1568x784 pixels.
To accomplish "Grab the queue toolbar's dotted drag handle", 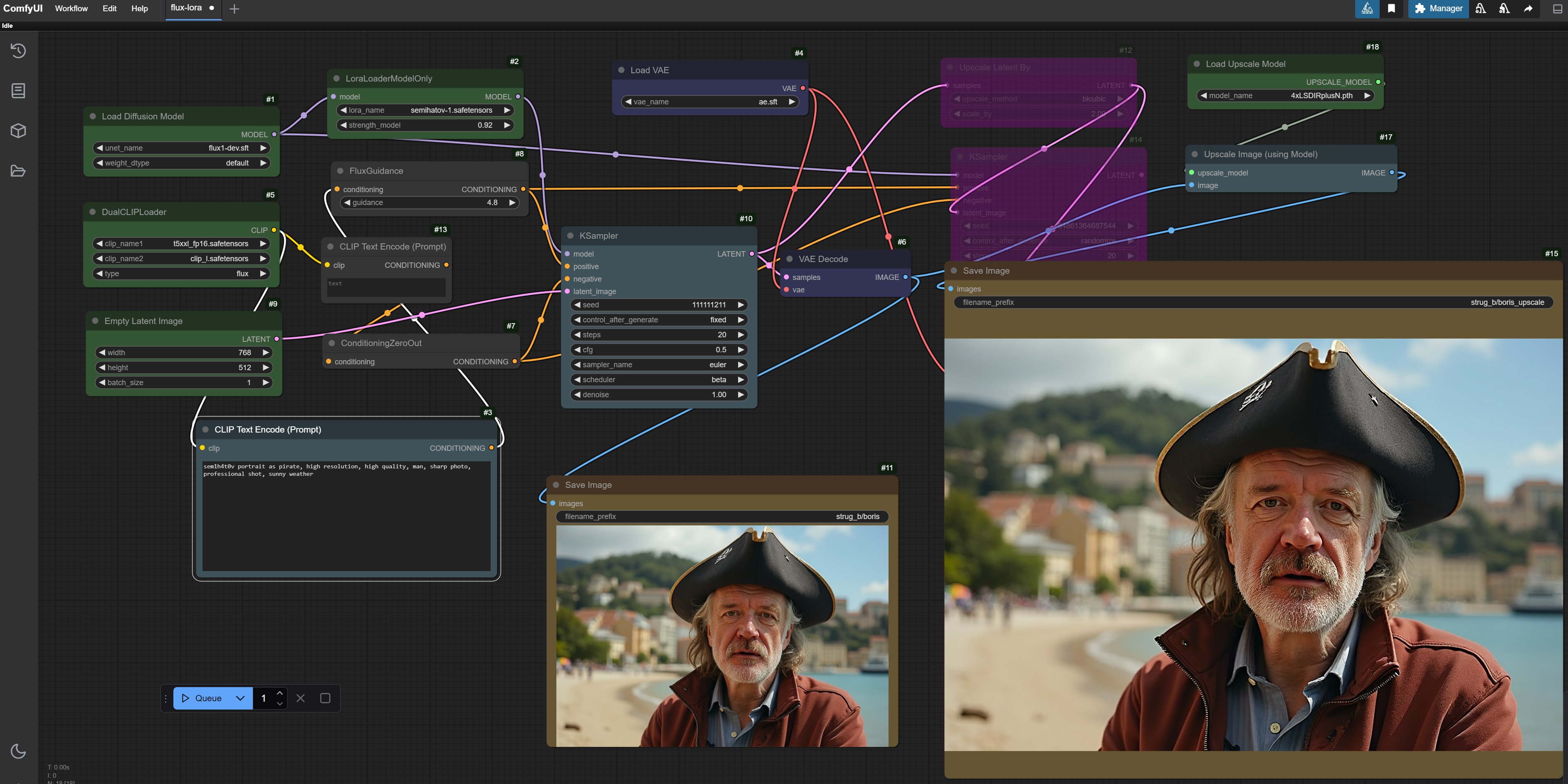I will click(x=165, y=699).
